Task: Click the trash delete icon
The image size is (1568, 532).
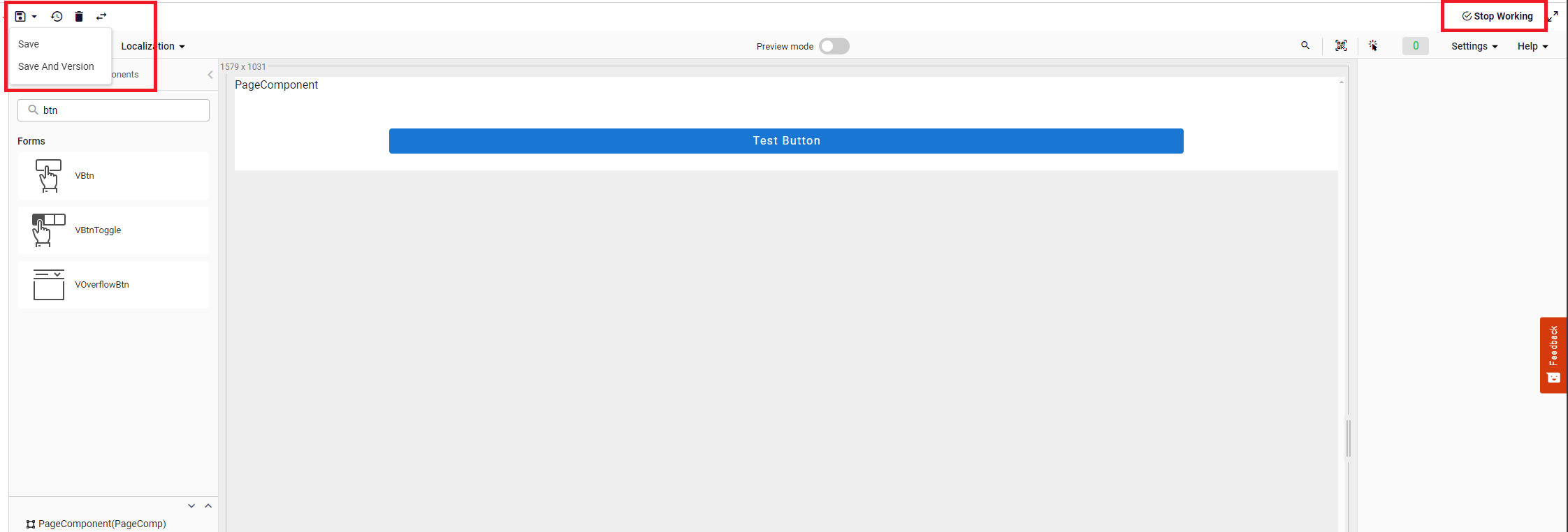Action: click(x=79, y=16)
